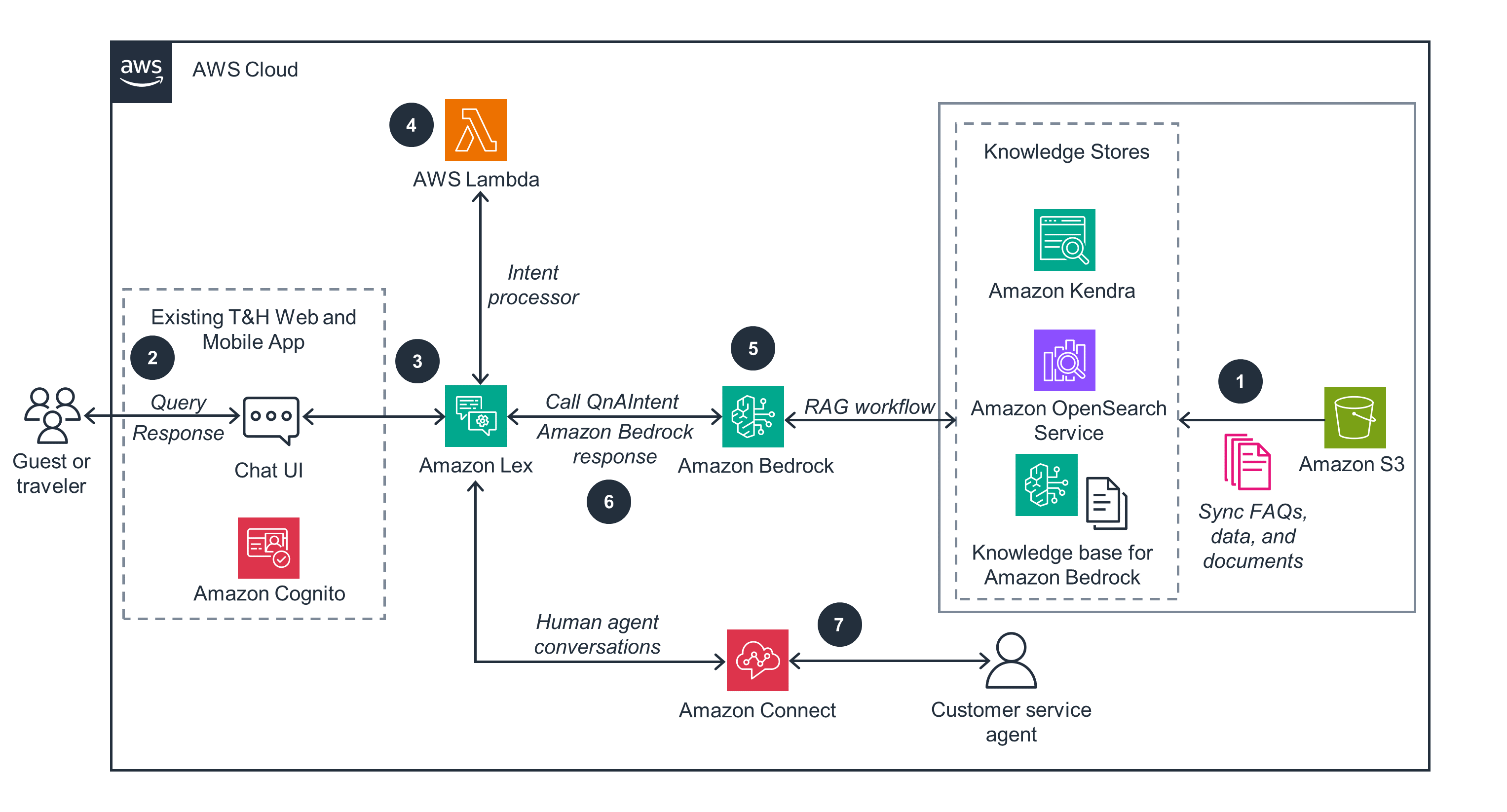Screen dimensions: 1507x812
Task: Click the 'AWS Cloud' label
Action: click(245, 70)
